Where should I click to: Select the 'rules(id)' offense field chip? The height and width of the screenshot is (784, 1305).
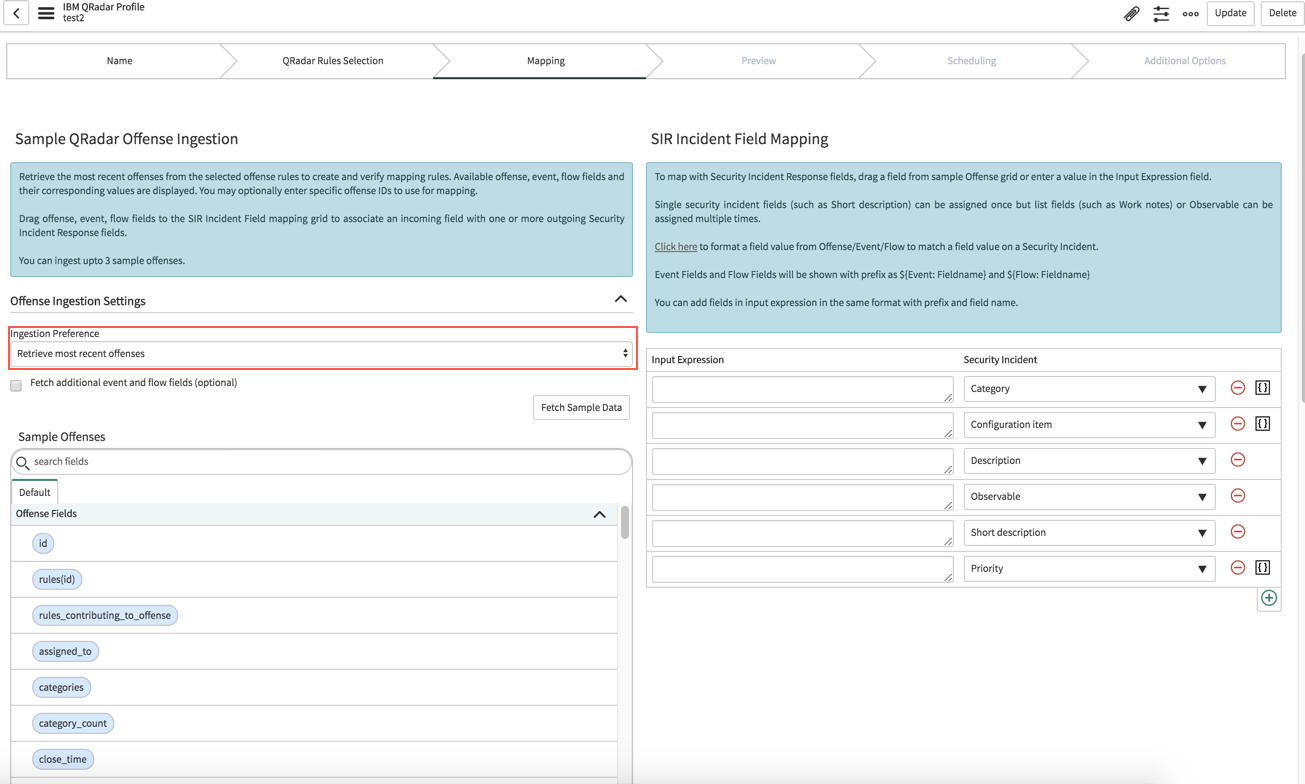click(x=57, y=579)
